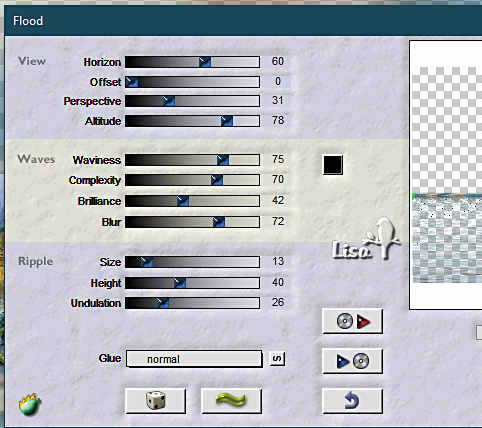Click the Altitude slider track
The image size is (482, 428).
(192, 121)
